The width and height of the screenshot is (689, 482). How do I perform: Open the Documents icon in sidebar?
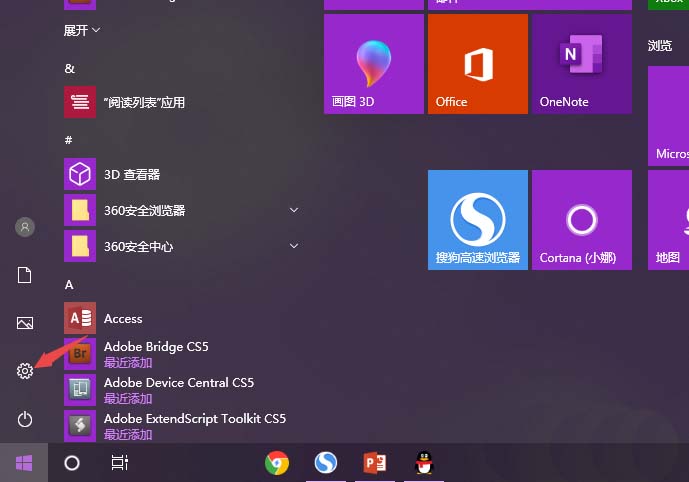pyautogui.click(x=25, y=275)
